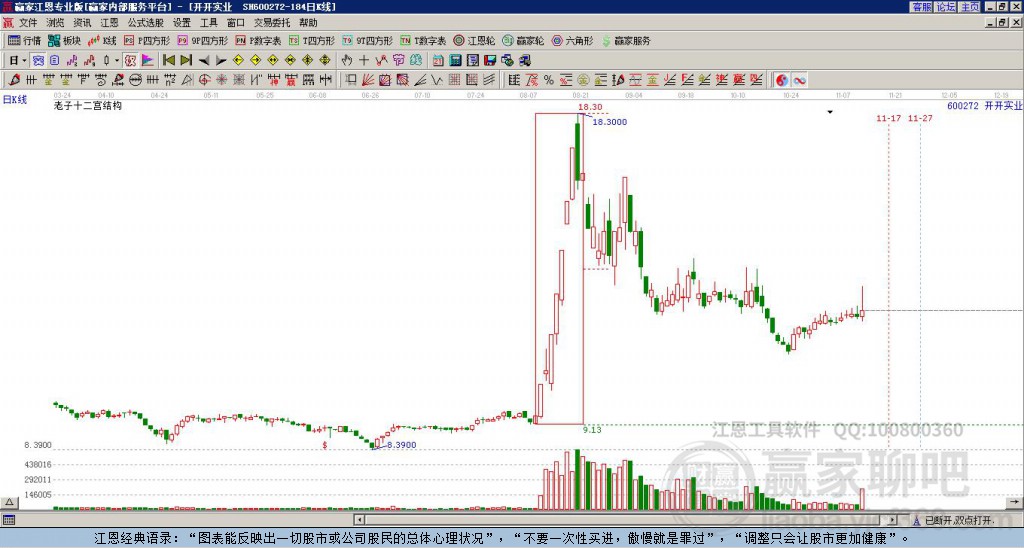Open the T数字表 tool

[423, 40]
